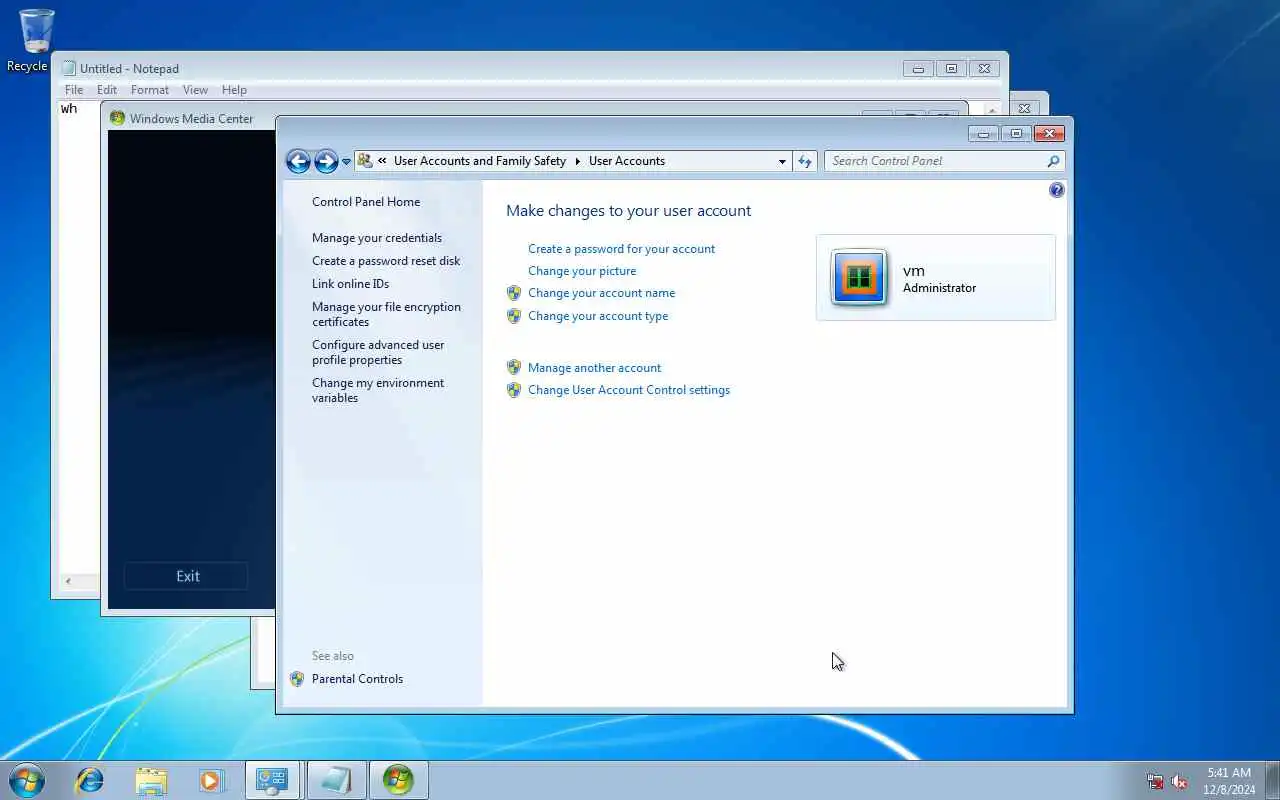
Task: Click Create a password for your account
Action: click(621, 249)
